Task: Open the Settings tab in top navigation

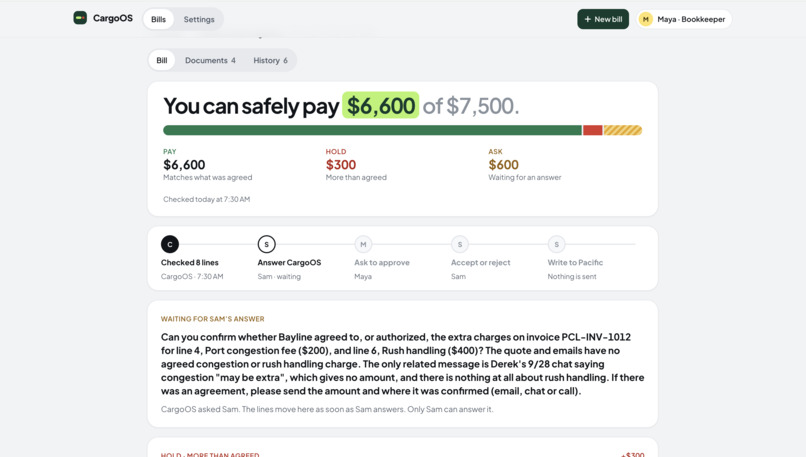Action: [x=199, y=19]
